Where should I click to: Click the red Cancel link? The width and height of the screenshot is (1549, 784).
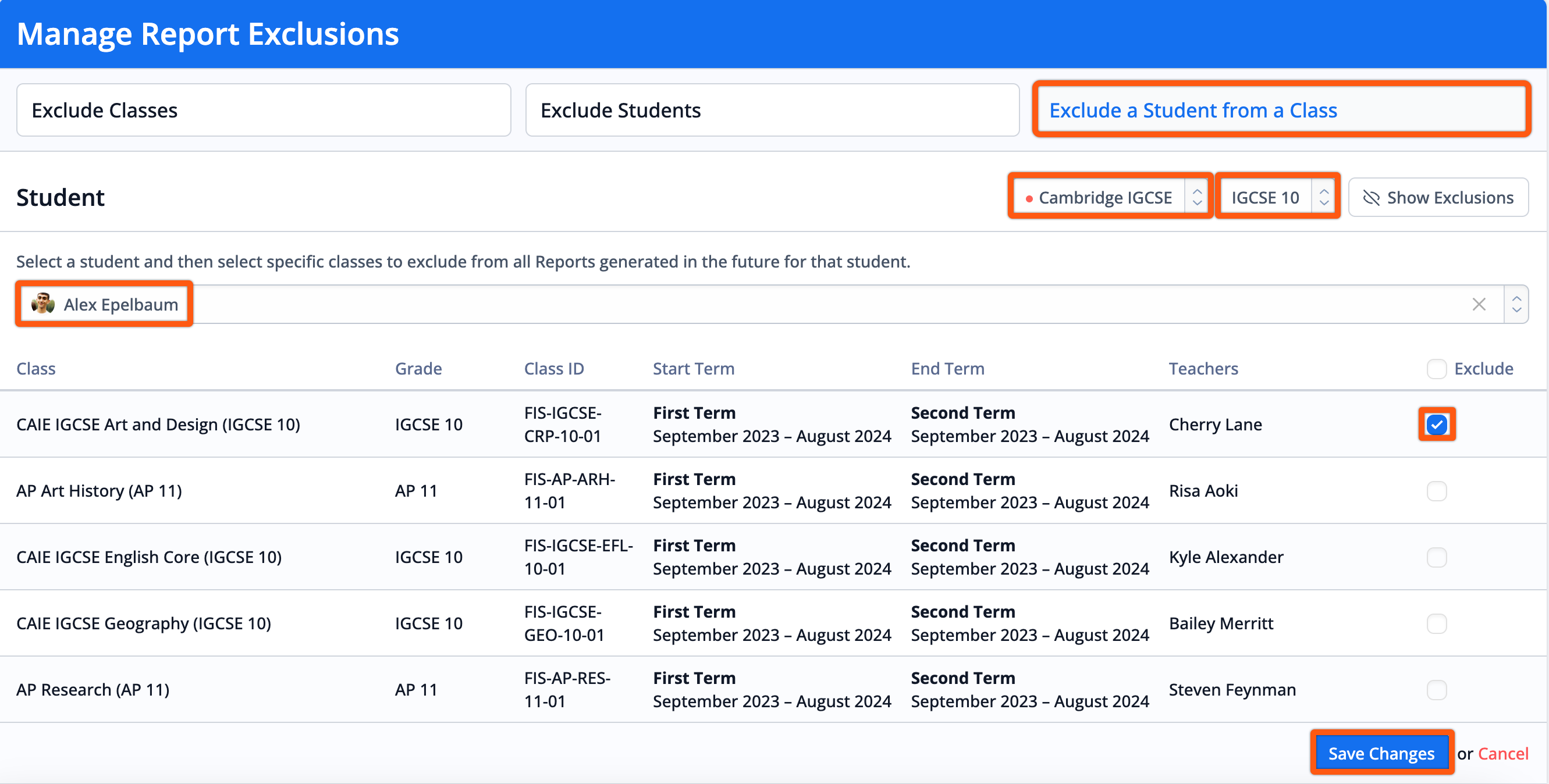pyautogui.click(x=1502, y=753)
